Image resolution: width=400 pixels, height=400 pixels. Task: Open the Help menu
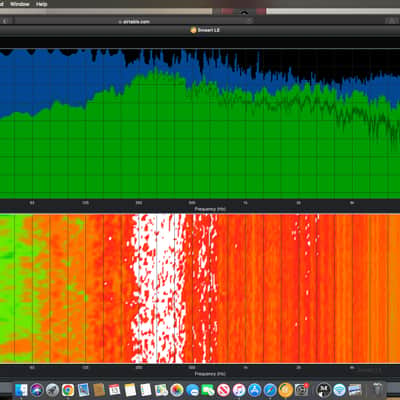tap(41, 4)
